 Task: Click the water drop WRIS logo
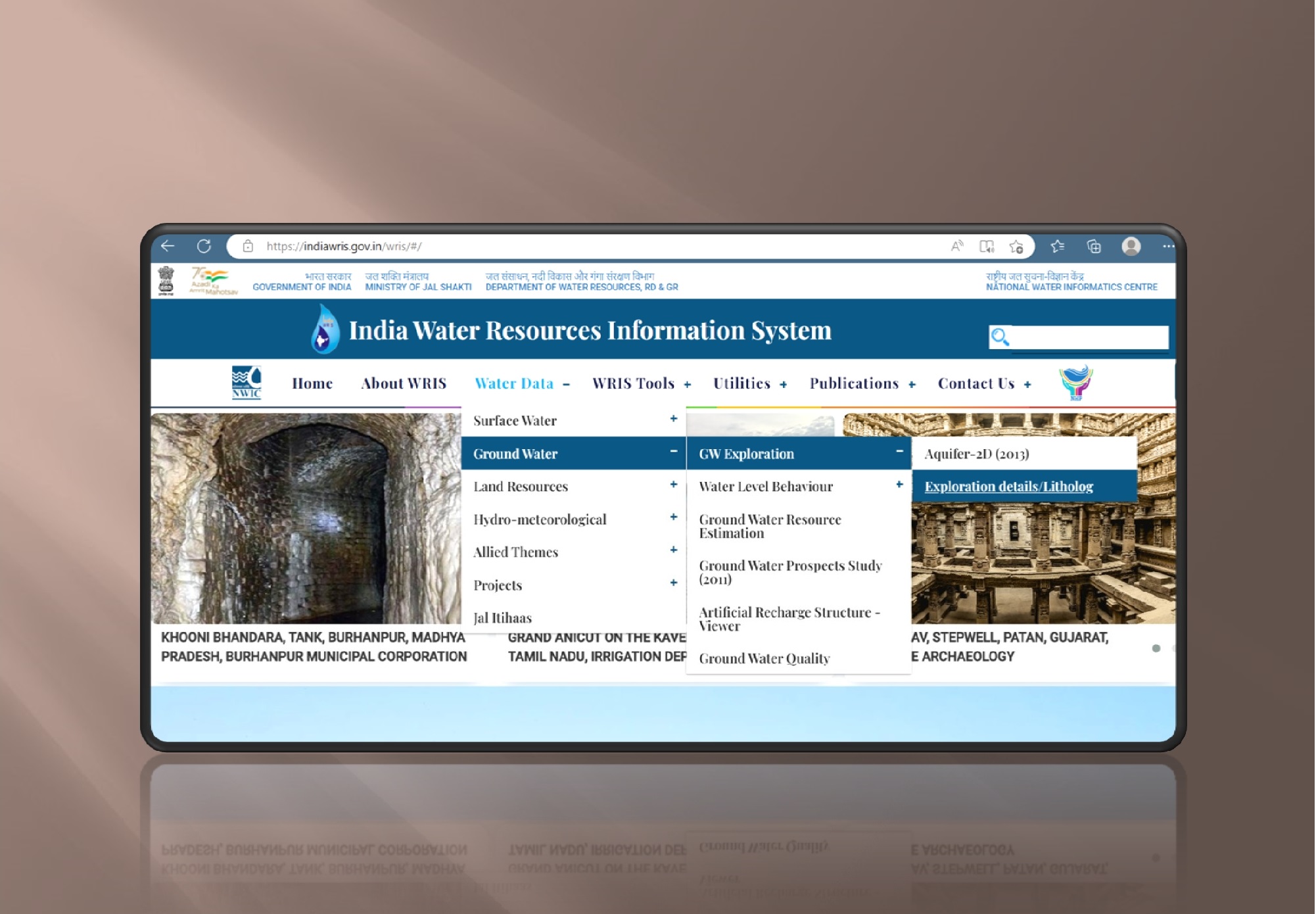tap(325, 329)
